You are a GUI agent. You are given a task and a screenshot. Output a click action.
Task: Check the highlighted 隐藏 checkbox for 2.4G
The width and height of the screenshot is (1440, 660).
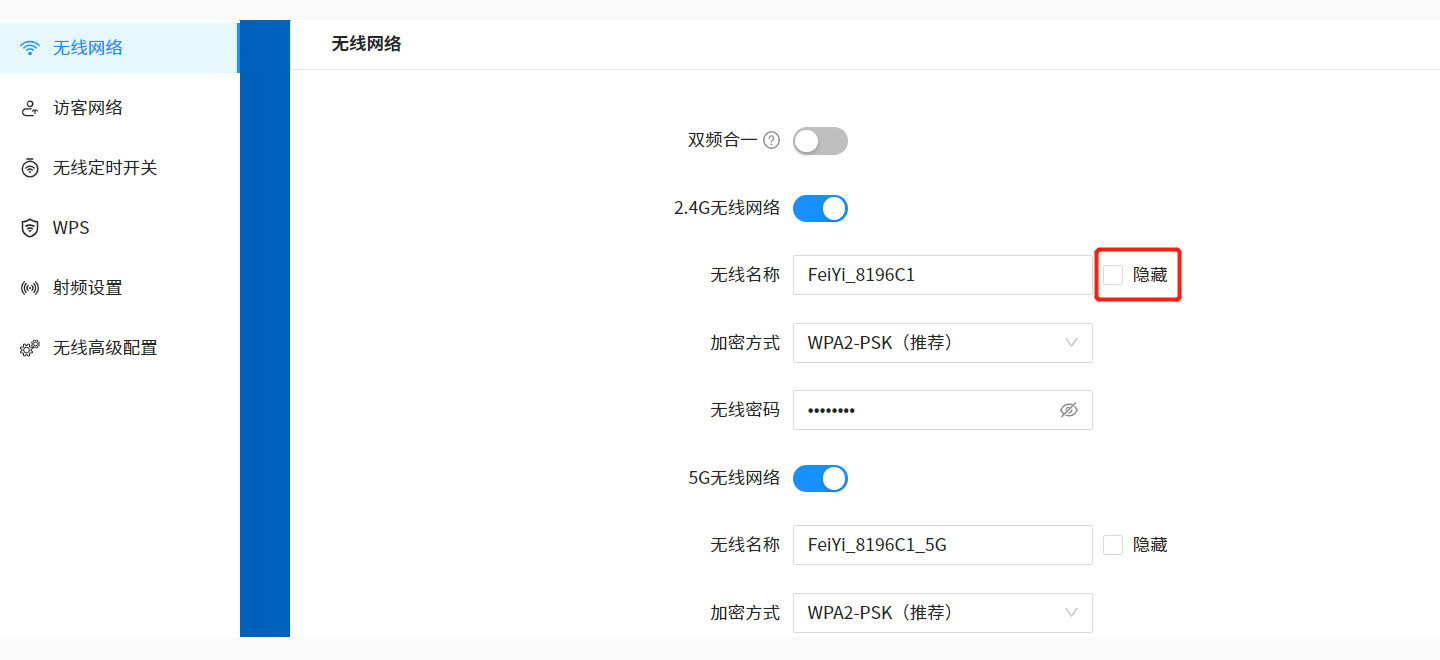pos(1113,274)
